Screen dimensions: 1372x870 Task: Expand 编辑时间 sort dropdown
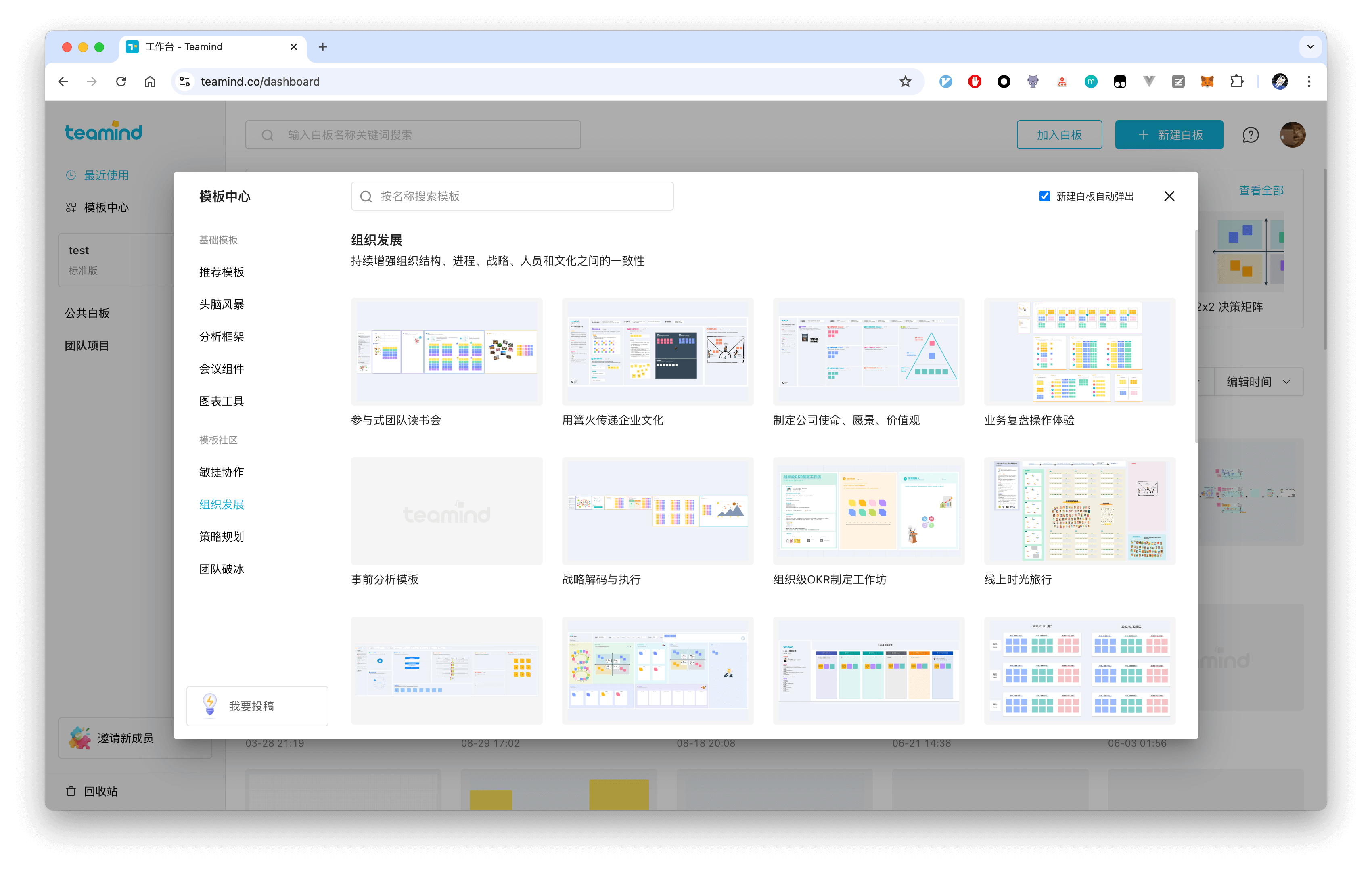point(1258,382)
